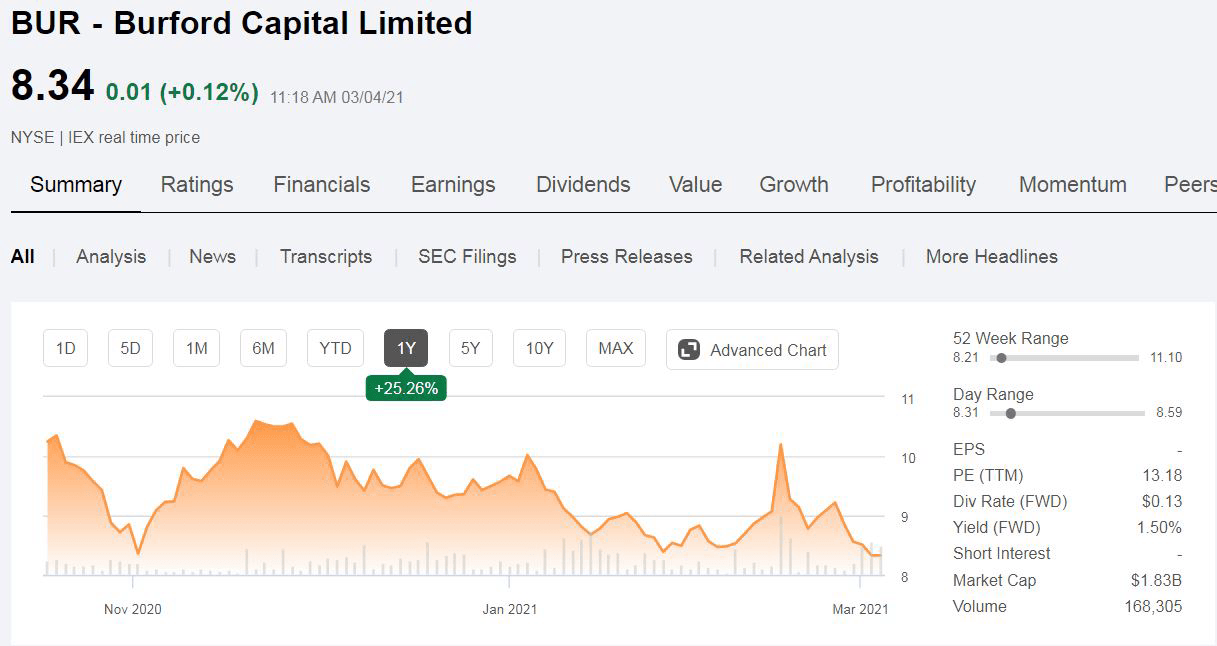Open the Profitability tab

(x=923, y=185)
